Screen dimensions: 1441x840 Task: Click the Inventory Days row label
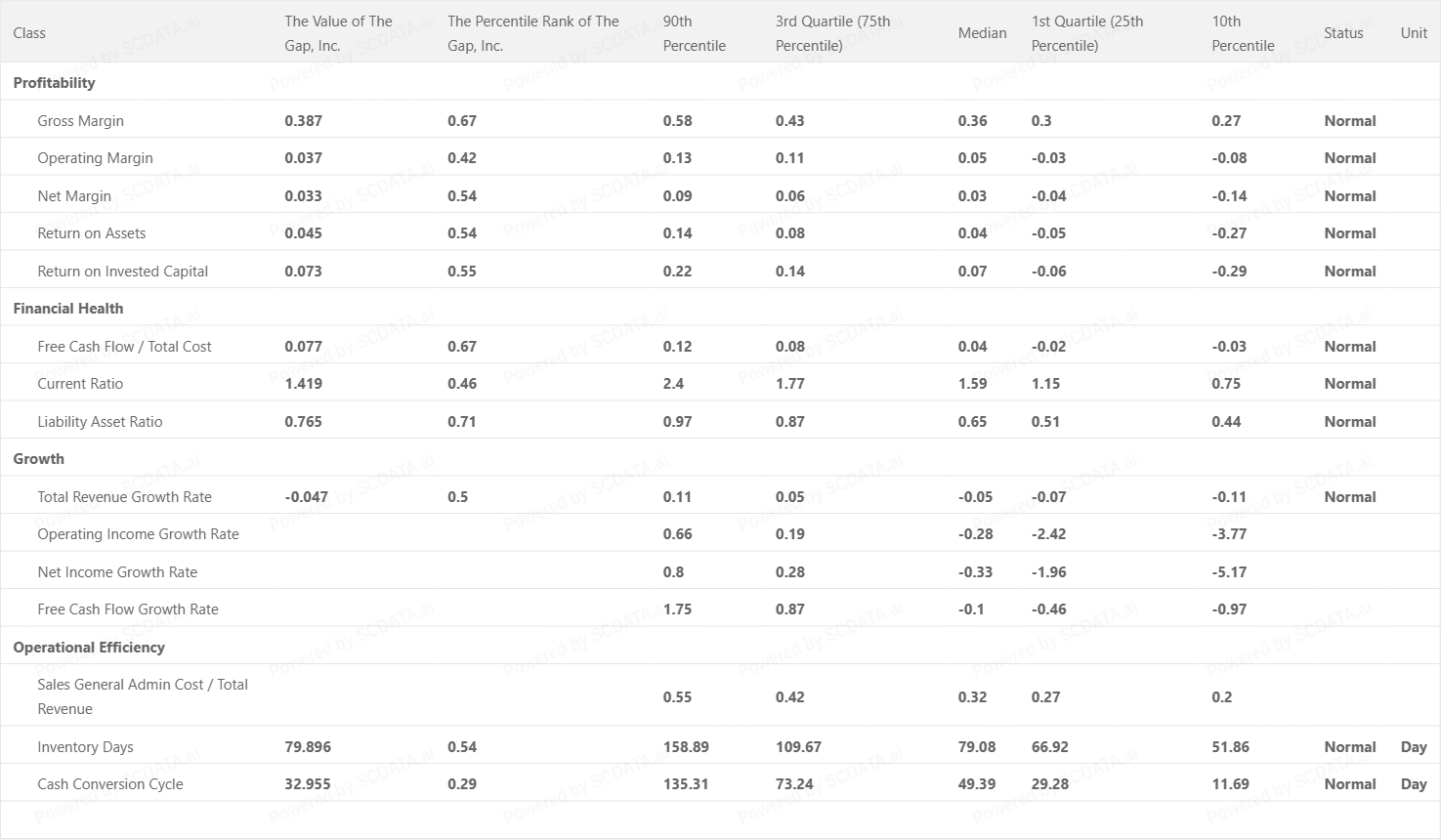click(85, 747)
